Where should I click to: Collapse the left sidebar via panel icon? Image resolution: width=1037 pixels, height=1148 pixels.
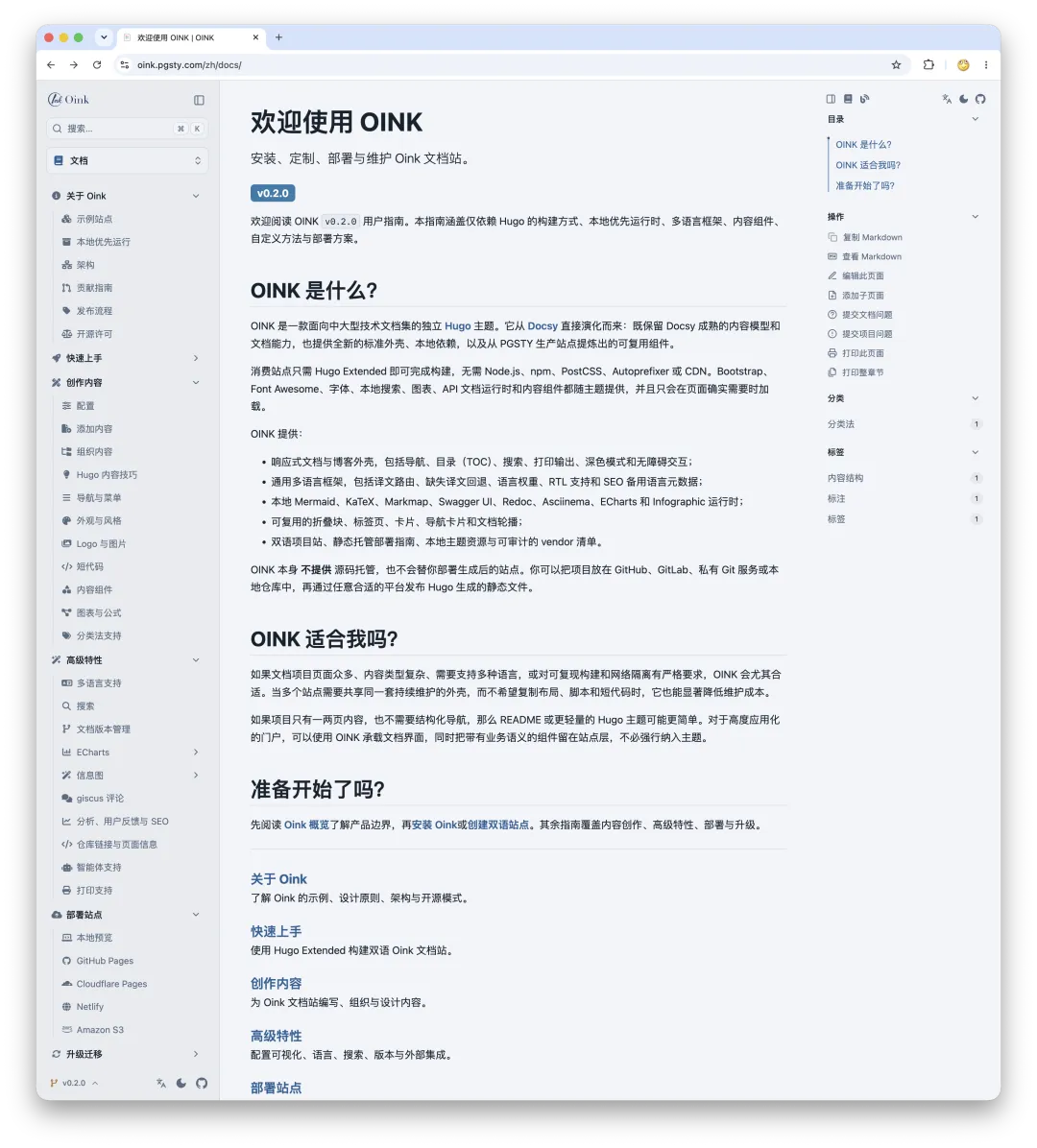click(199, 100)
